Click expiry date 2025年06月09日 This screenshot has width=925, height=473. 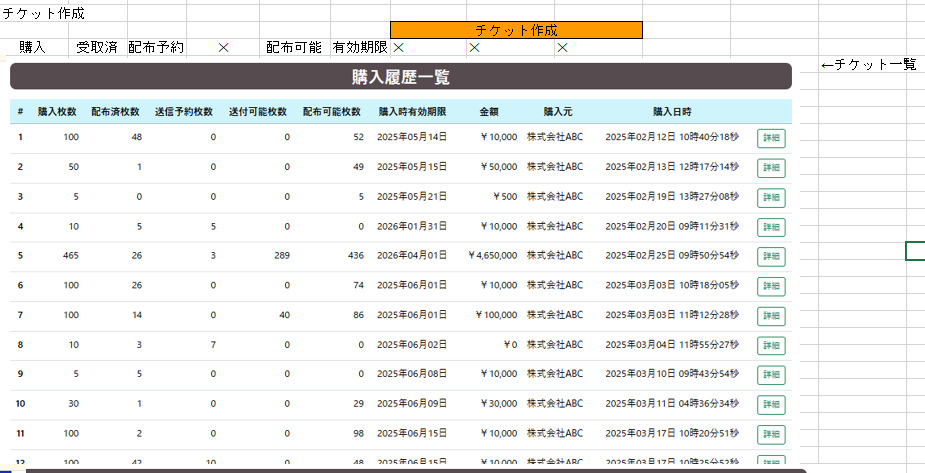(412, 403)
